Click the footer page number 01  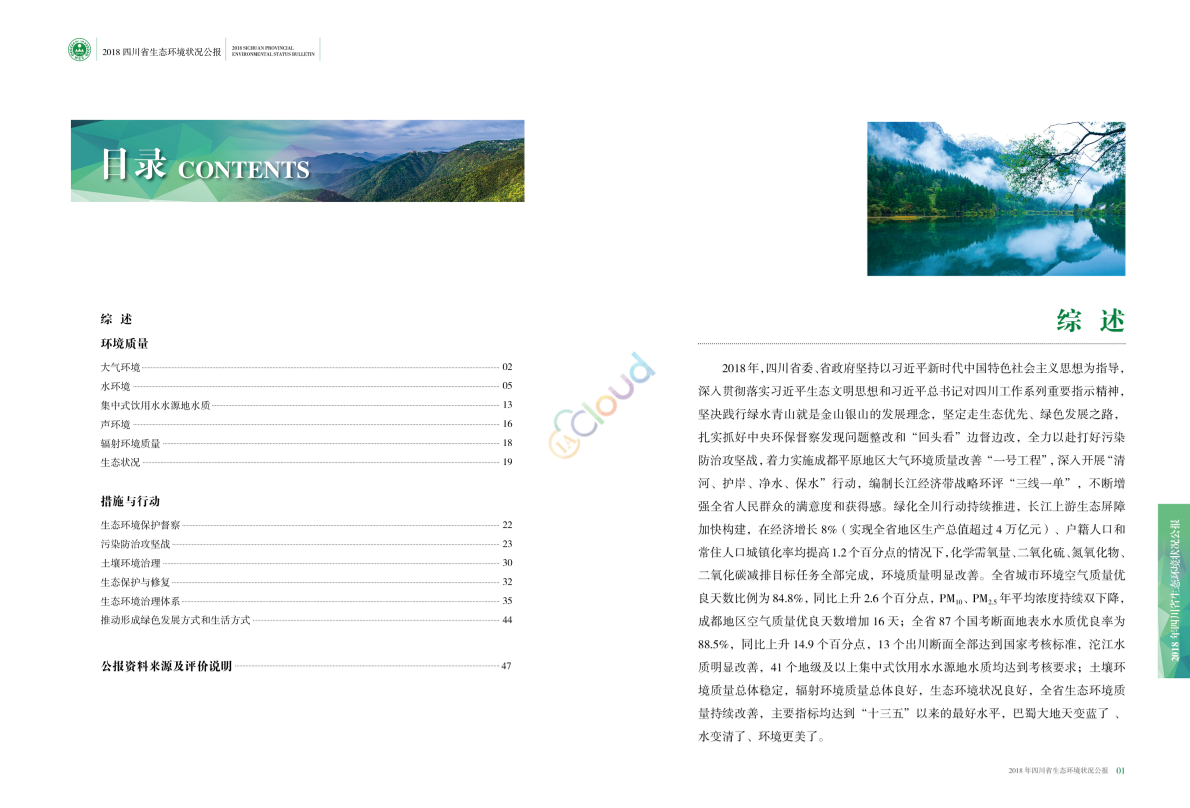point(1121,771)
